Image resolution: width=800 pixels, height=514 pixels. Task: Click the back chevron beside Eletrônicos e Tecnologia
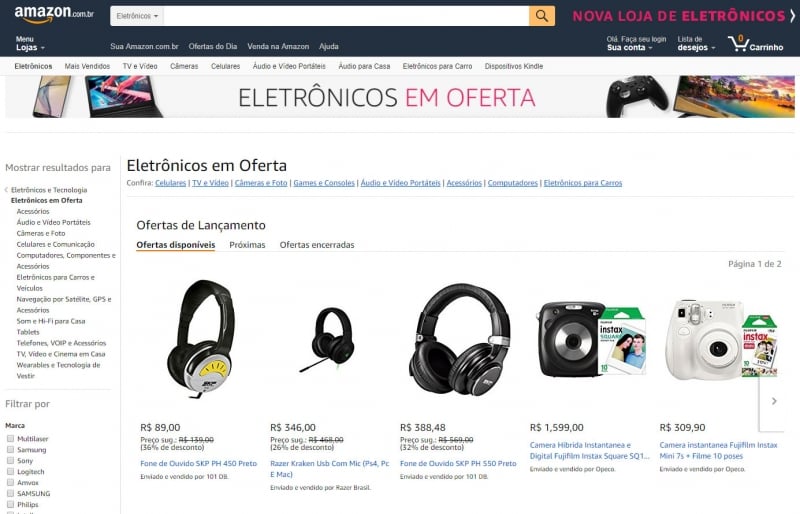coord(7,190)
